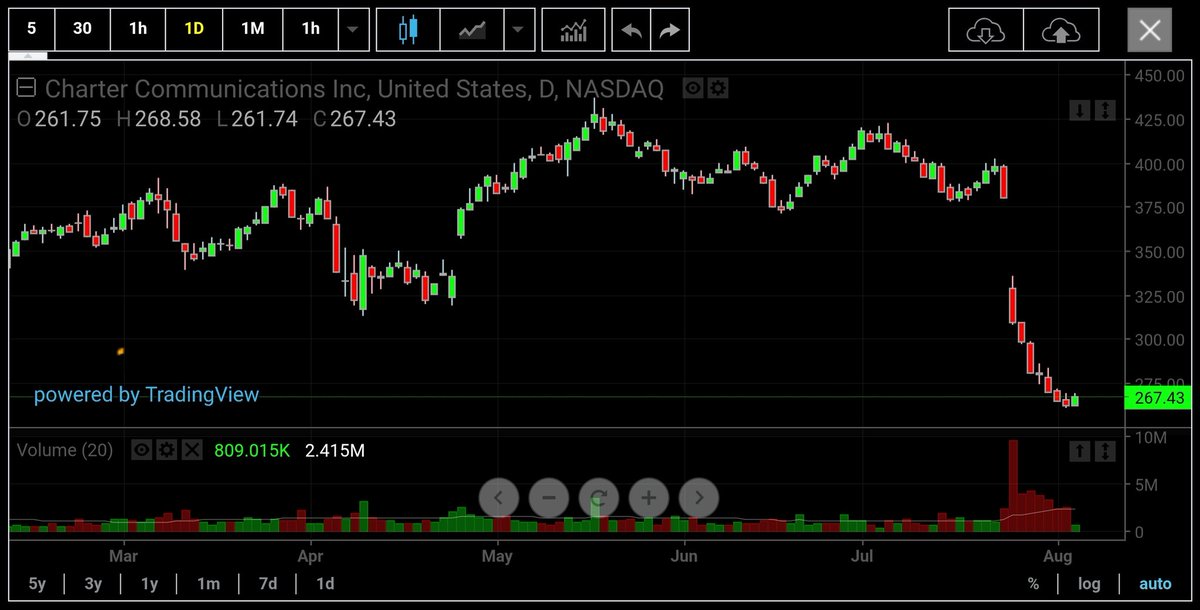Close the chart with the X button
The image size is (1200, 610).
pos(1150,30)
